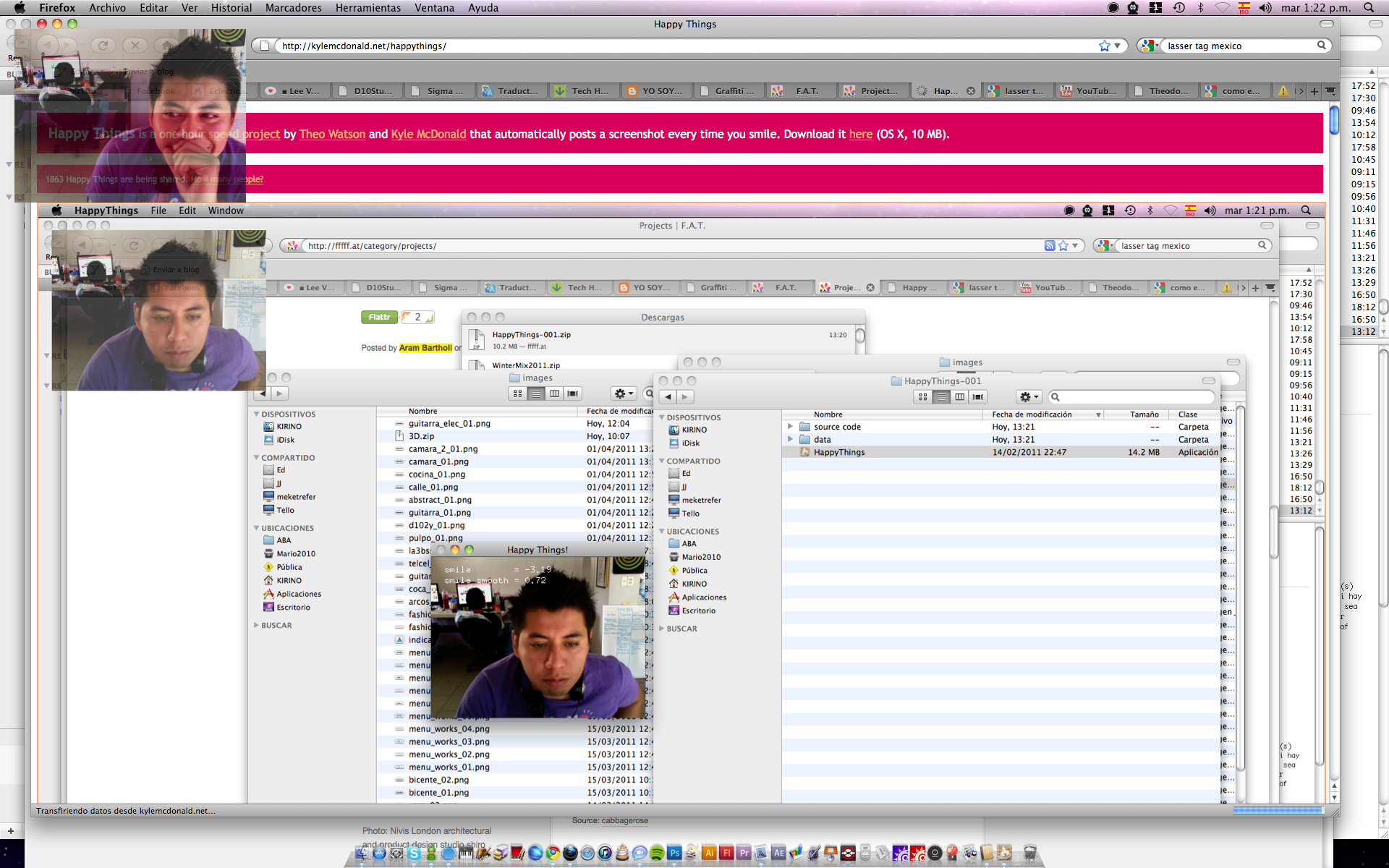Select column view in HappyThings-001 window
Screen dimensions: 1389x868
point(959,396)
